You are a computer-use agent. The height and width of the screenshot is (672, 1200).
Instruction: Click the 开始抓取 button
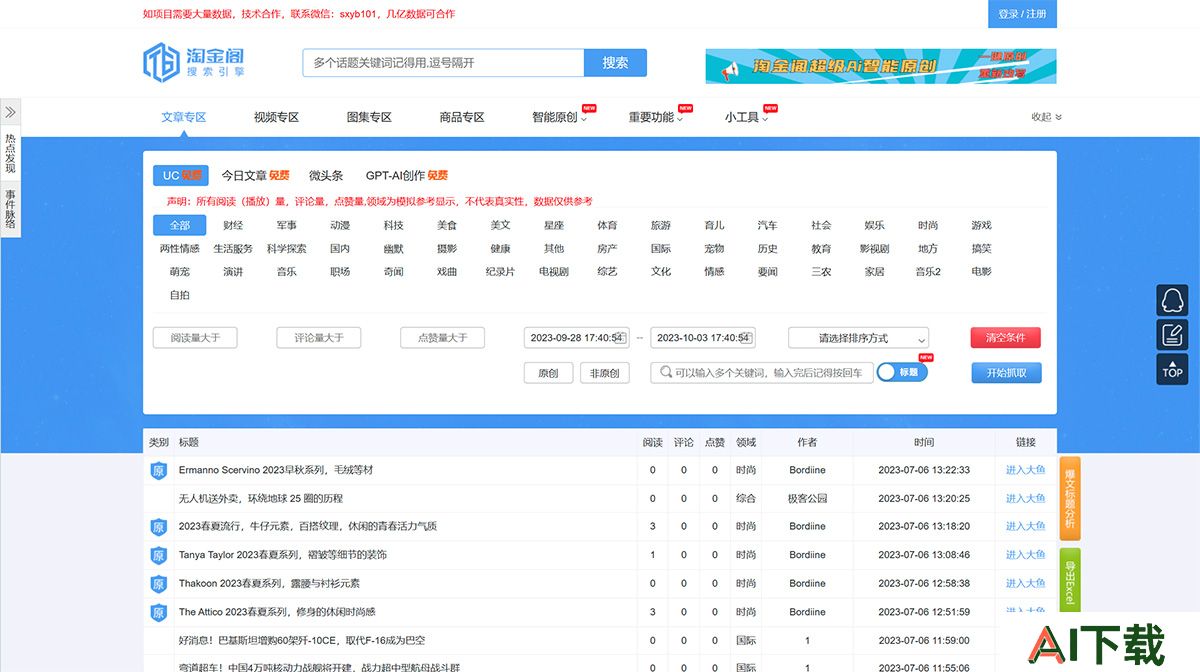(x=1006, y=373)
